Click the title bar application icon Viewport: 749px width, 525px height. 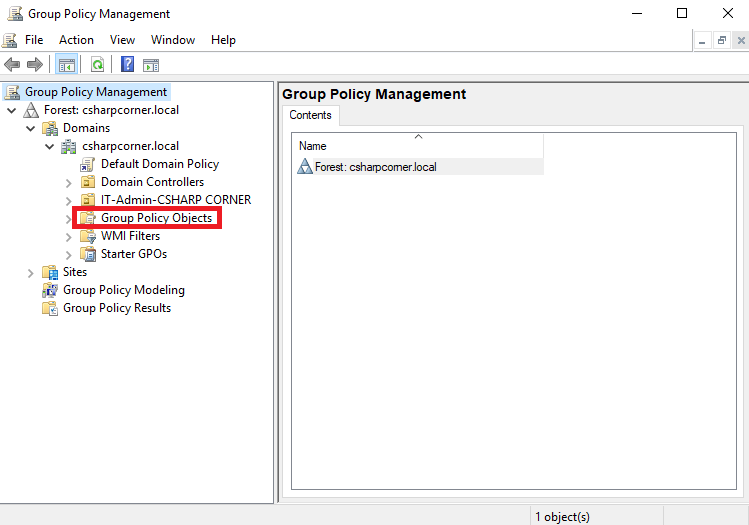click(x=15, y=14)
